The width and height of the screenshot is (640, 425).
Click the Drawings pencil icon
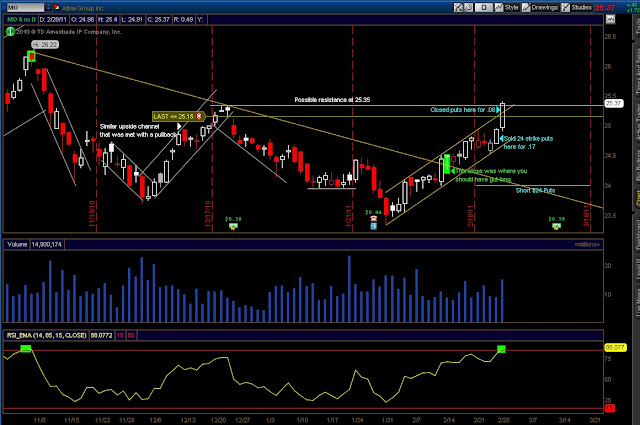click(x=526, y=7)
